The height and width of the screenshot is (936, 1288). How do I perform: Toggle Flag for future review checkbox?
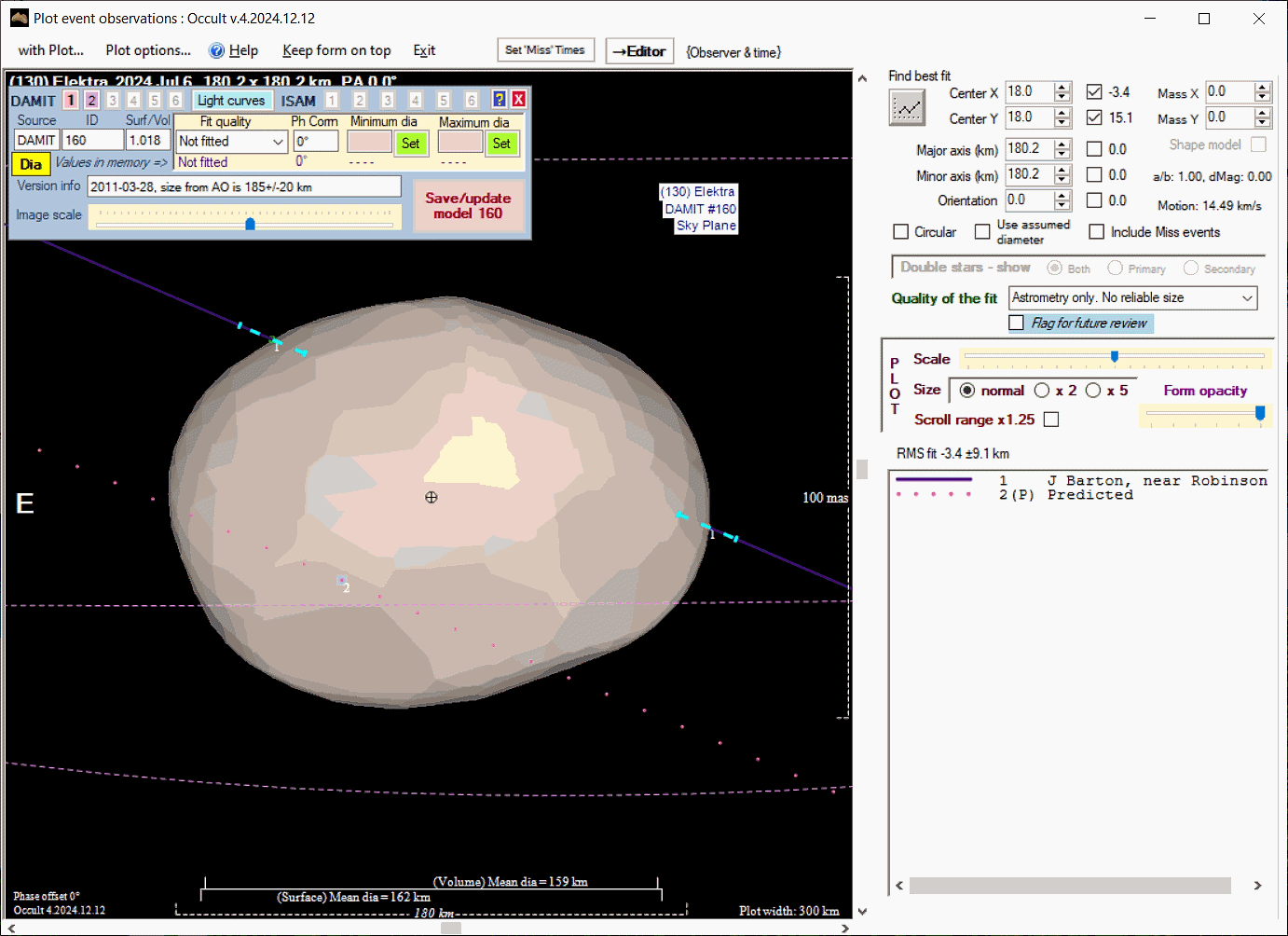point(1017,323)
